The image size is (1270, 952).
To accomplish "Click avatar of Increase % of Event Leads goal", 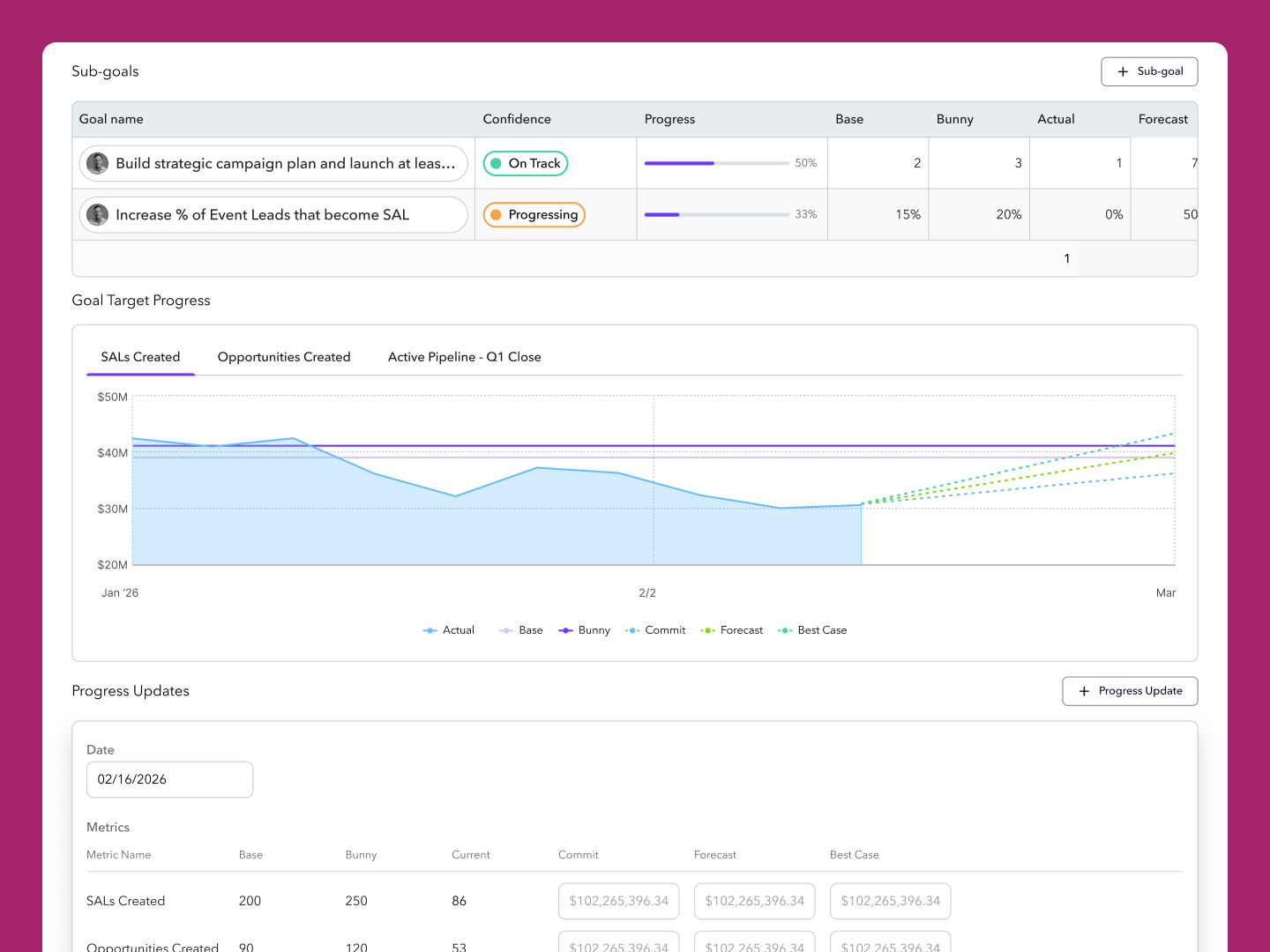I will [98, 214].
